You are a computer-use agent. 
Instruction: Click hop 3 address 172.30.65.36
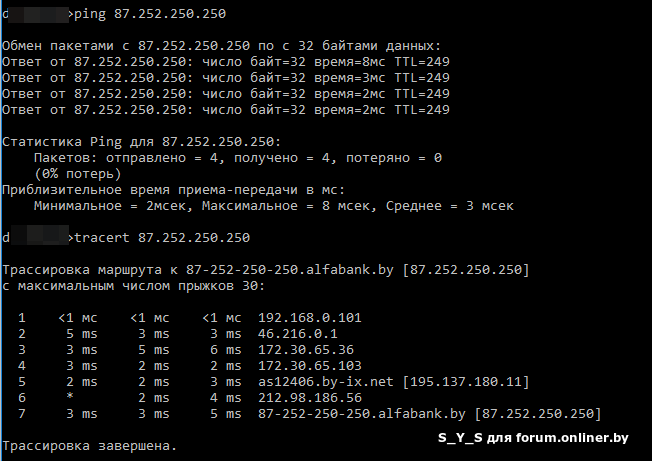[304, 350]
